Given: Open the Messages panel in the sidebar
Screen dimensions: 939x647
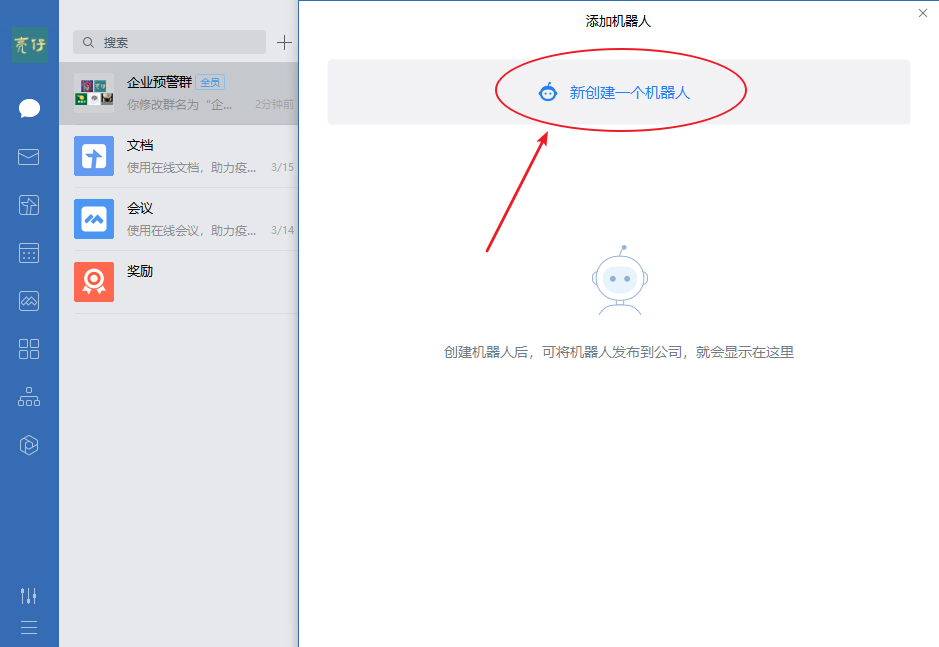Looking at the screenshot, I should point(29,108).
